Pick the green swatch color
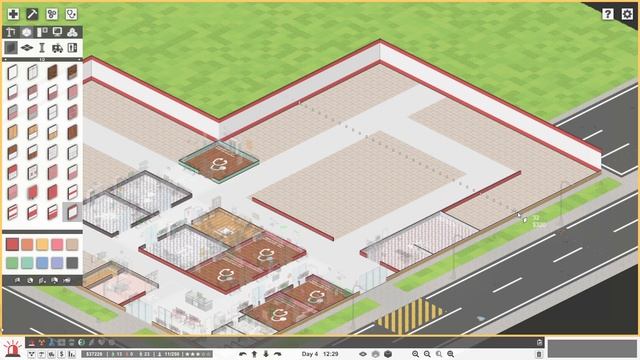 tap(12, 262)
